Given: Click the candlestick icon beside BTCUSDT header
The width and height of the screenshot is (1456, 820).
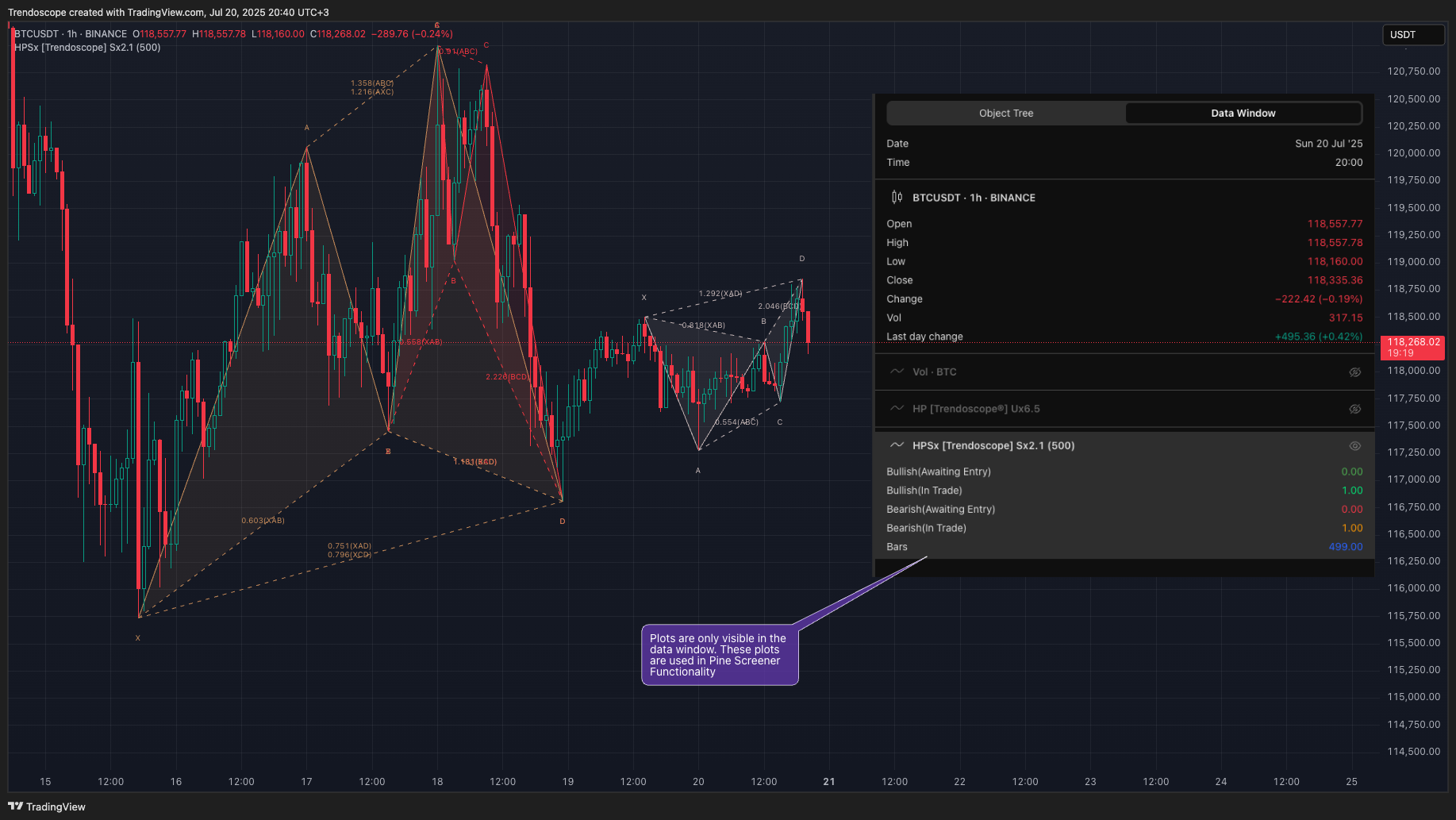Looking at the screenshot, I should 897,198.
